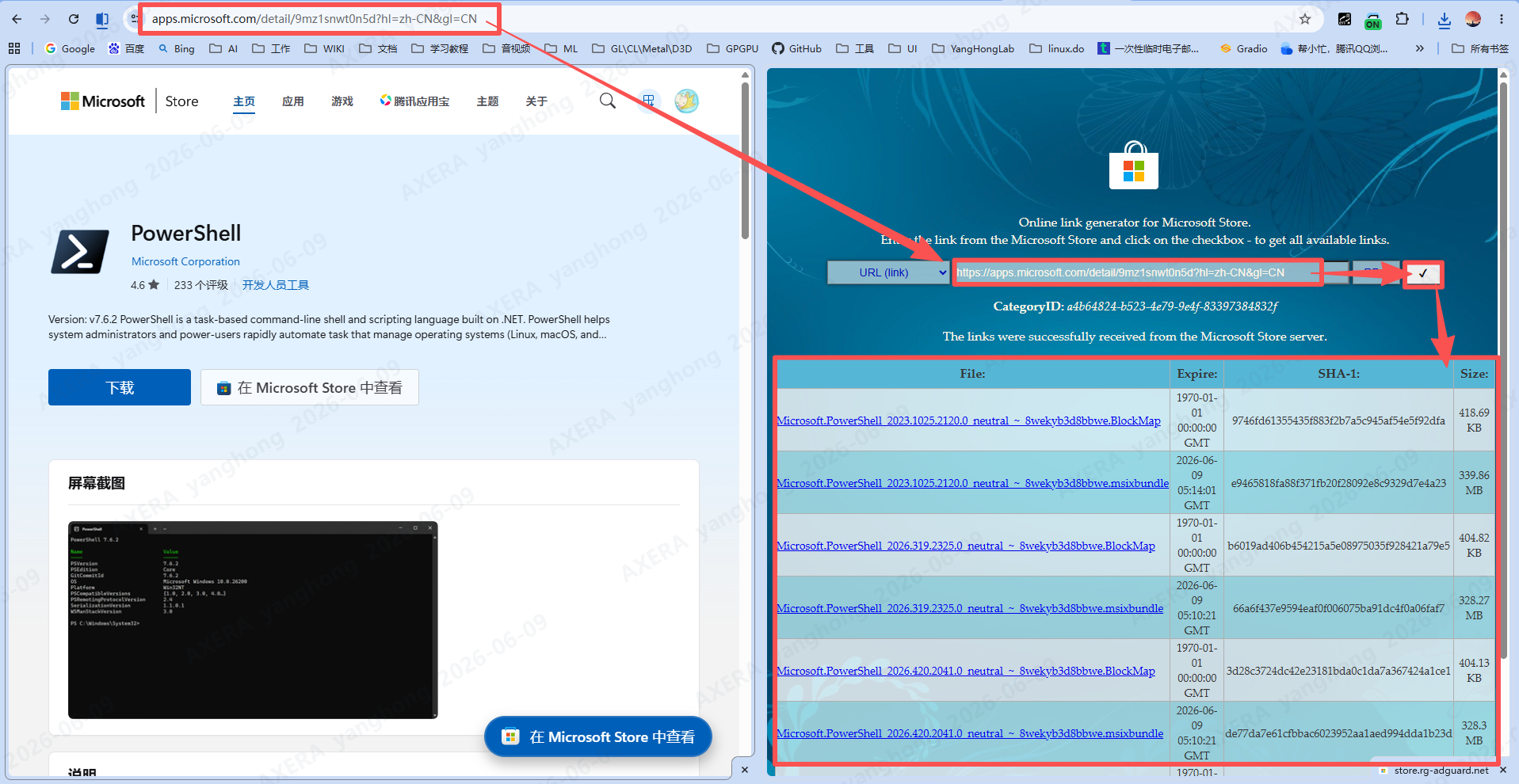The height and width of the screenshot is (784, 1519).
Task: Click the PowerShell app icon
Action: [80, 252]
